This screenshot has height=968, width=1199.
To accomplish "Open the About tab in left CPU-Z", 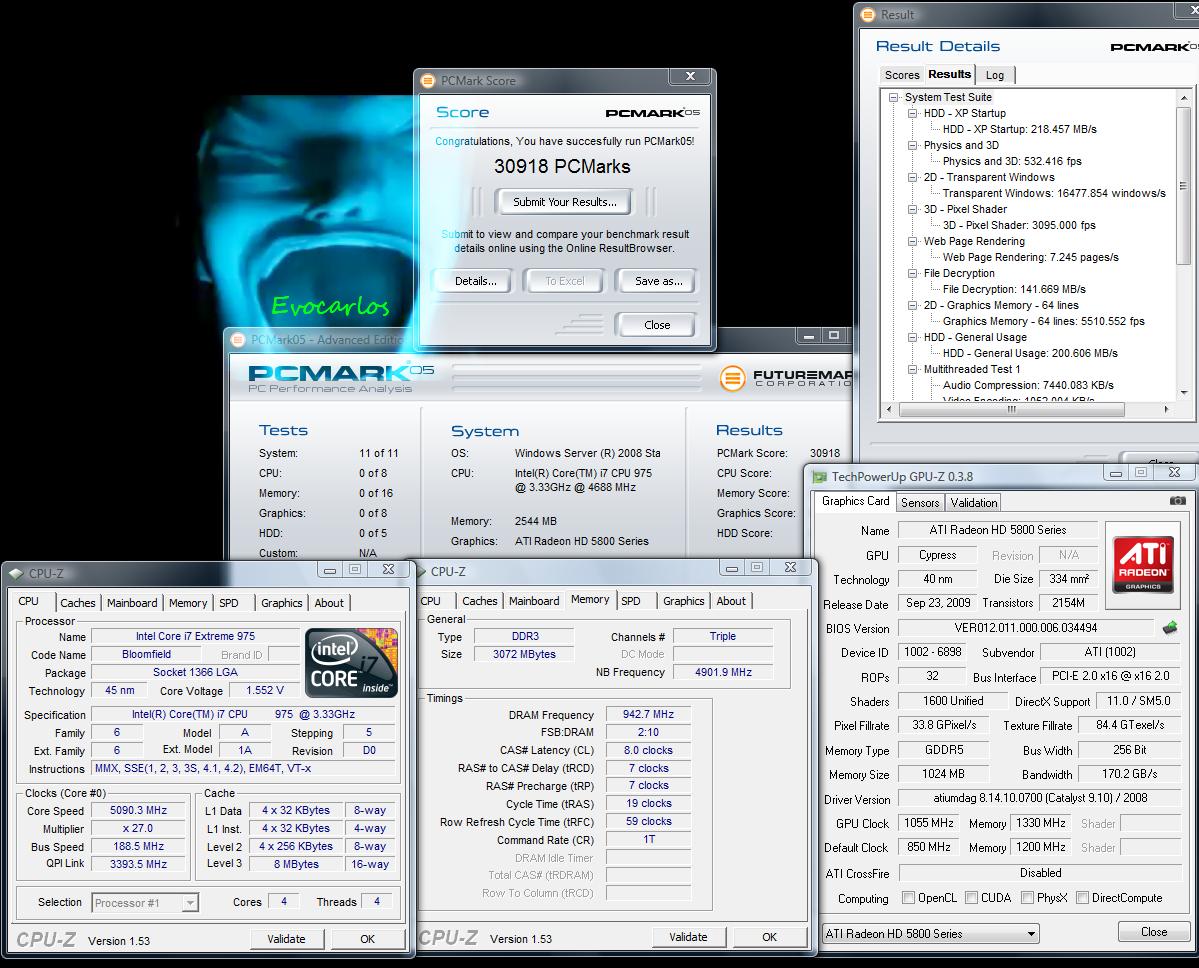I will pyautogui.click(x=329, y=603).
